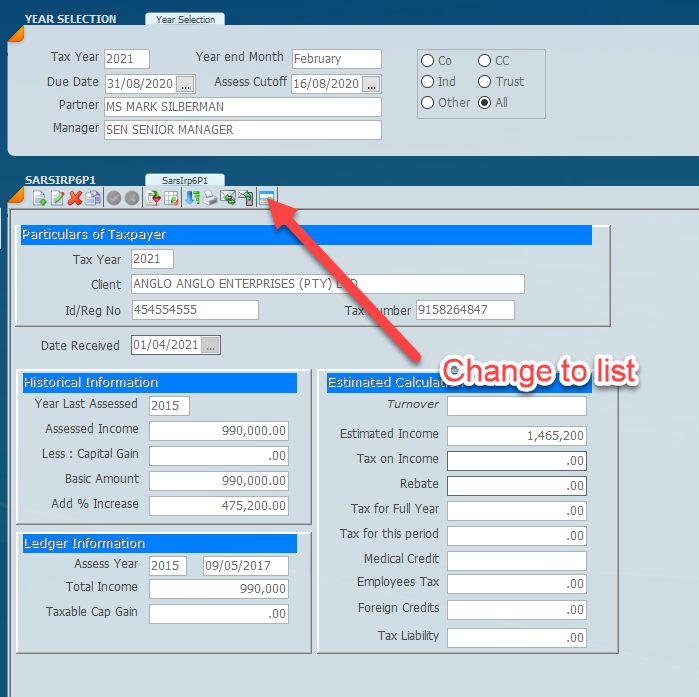Viewport: 699px width, 697px height.
Task: Click the copy record icon
Action: 93,198
